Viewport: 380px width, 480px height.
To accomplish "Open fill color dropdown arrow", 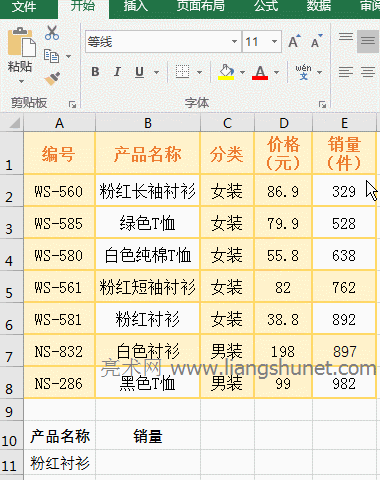I will tap(242, 72).
